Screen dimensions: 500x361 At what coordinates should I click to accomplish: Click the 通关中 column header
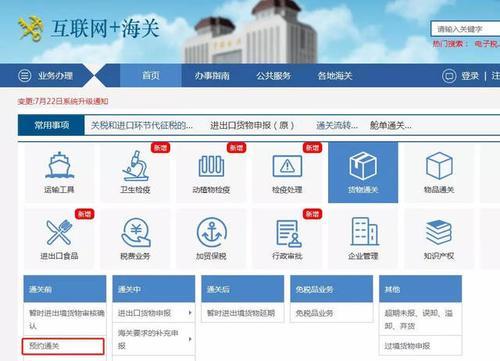point(154,289)
